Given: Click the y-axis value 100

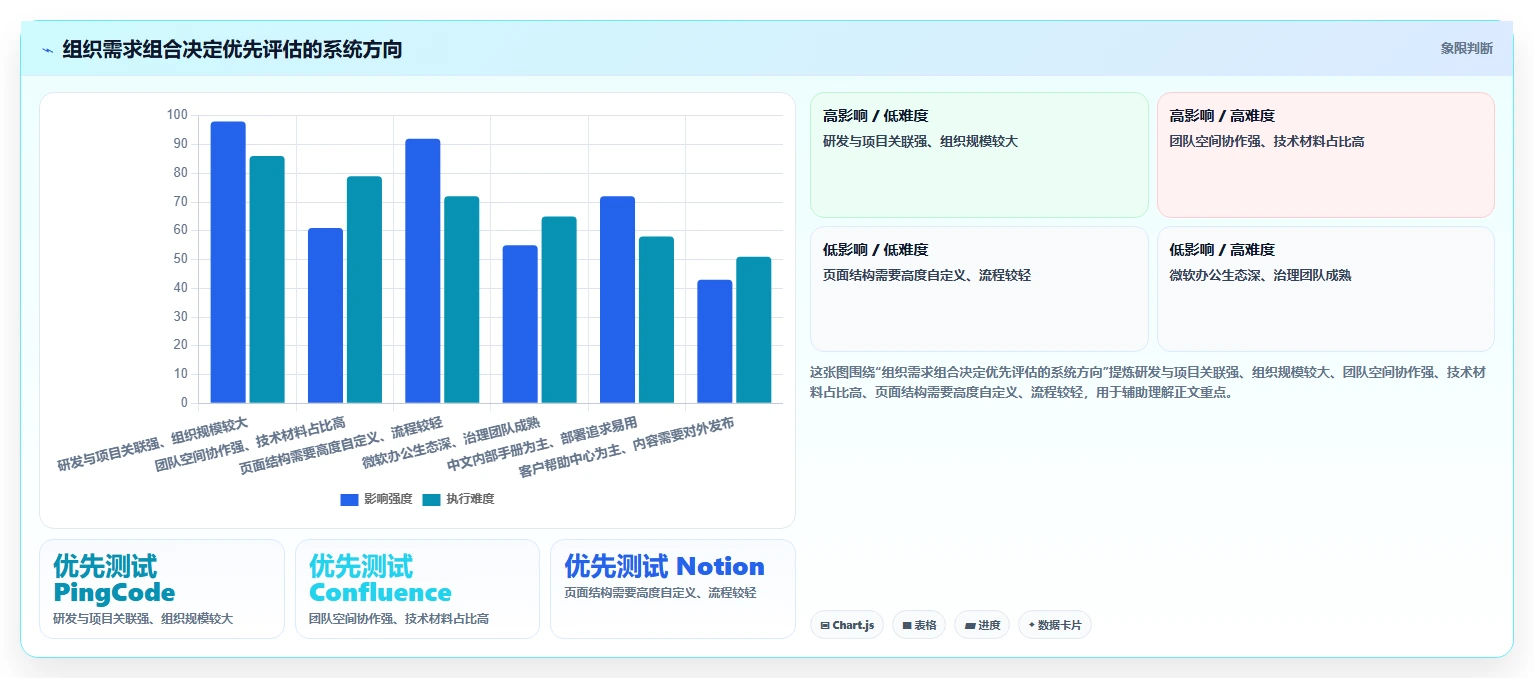Looking at the screenshot, I should click(x=177, y=115).
